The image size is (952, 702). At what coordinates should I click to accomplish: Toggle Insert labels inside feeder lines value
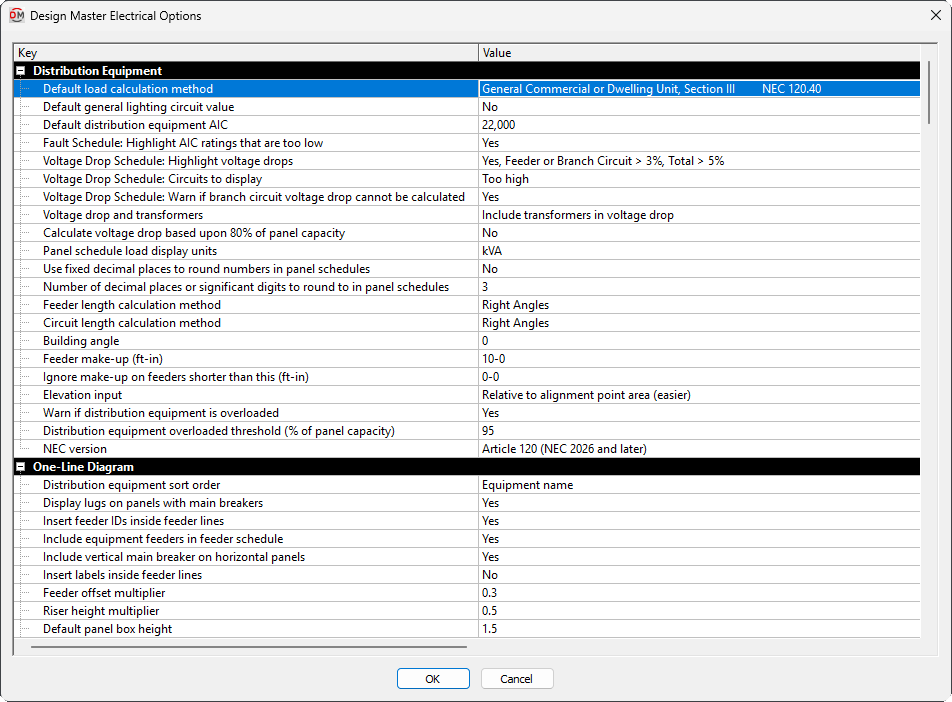[698, 575]
